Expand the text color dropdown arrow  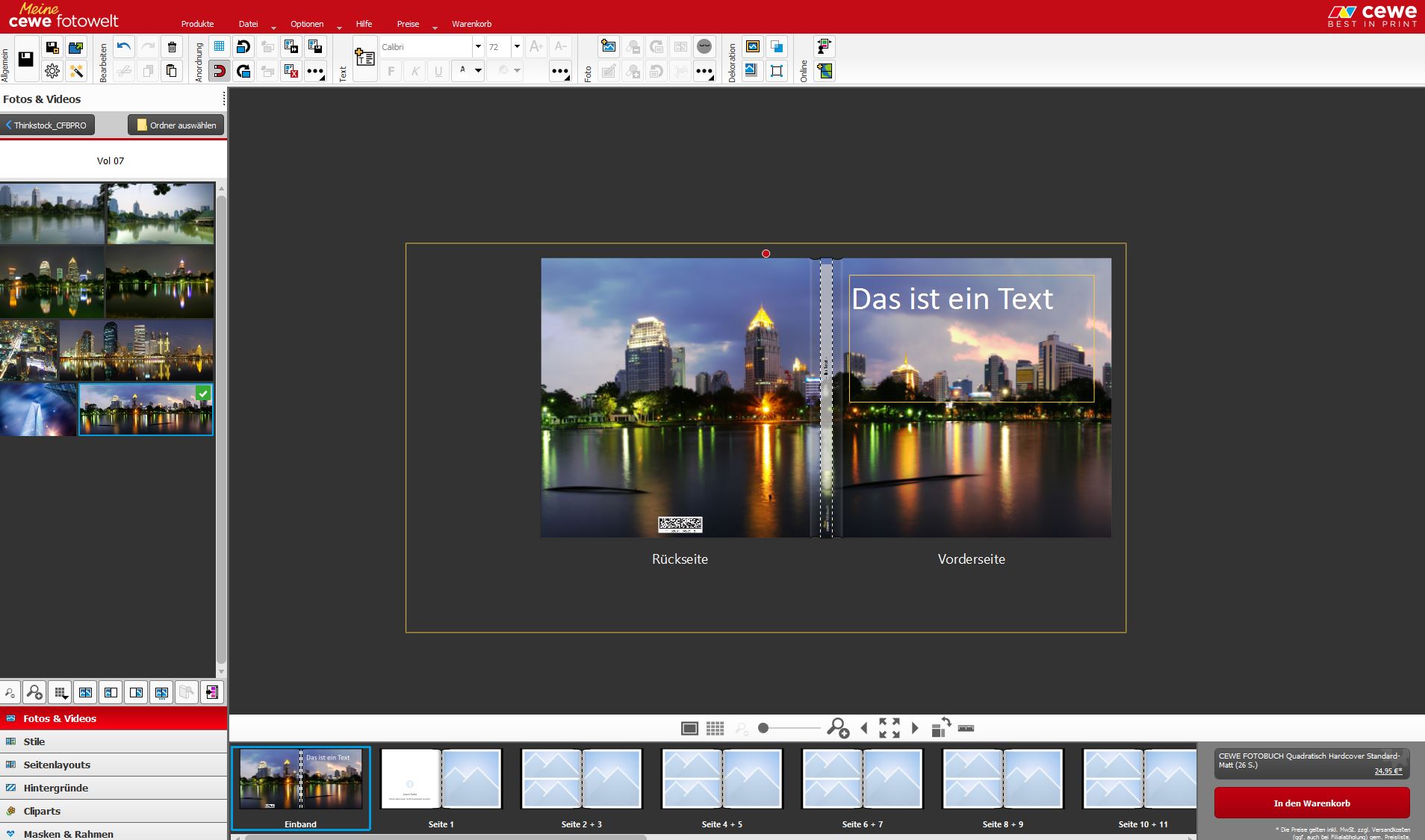(479, 71)
